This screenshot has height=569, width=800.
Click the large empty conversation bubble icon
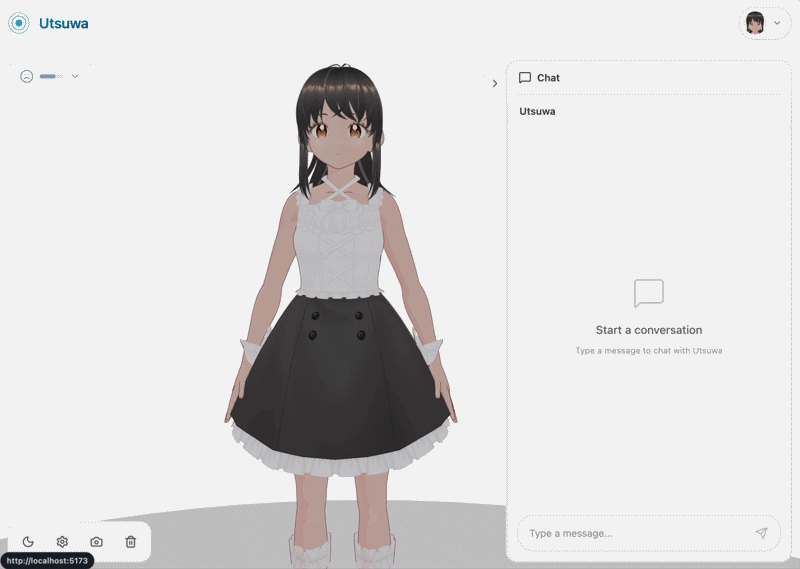coord(648,293)
